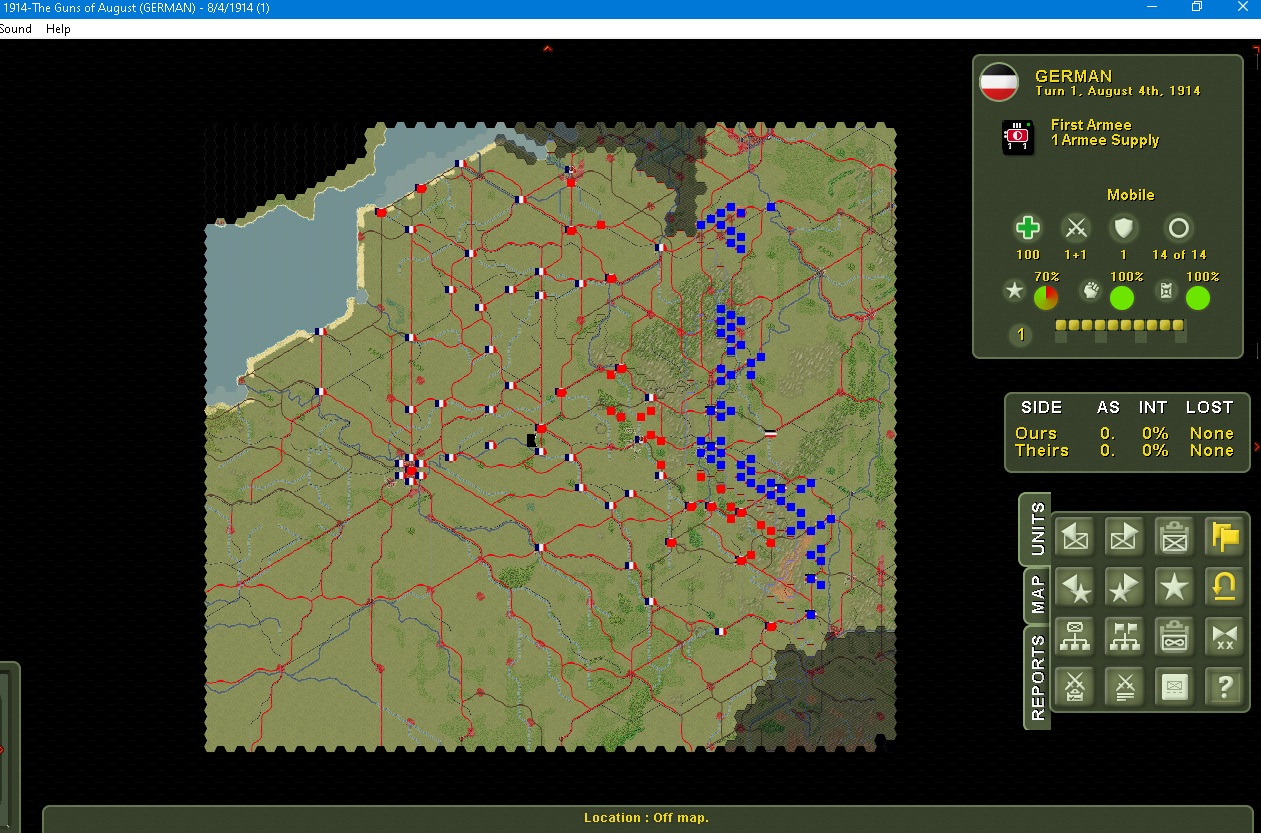Click the single star button

[1174, 587]
